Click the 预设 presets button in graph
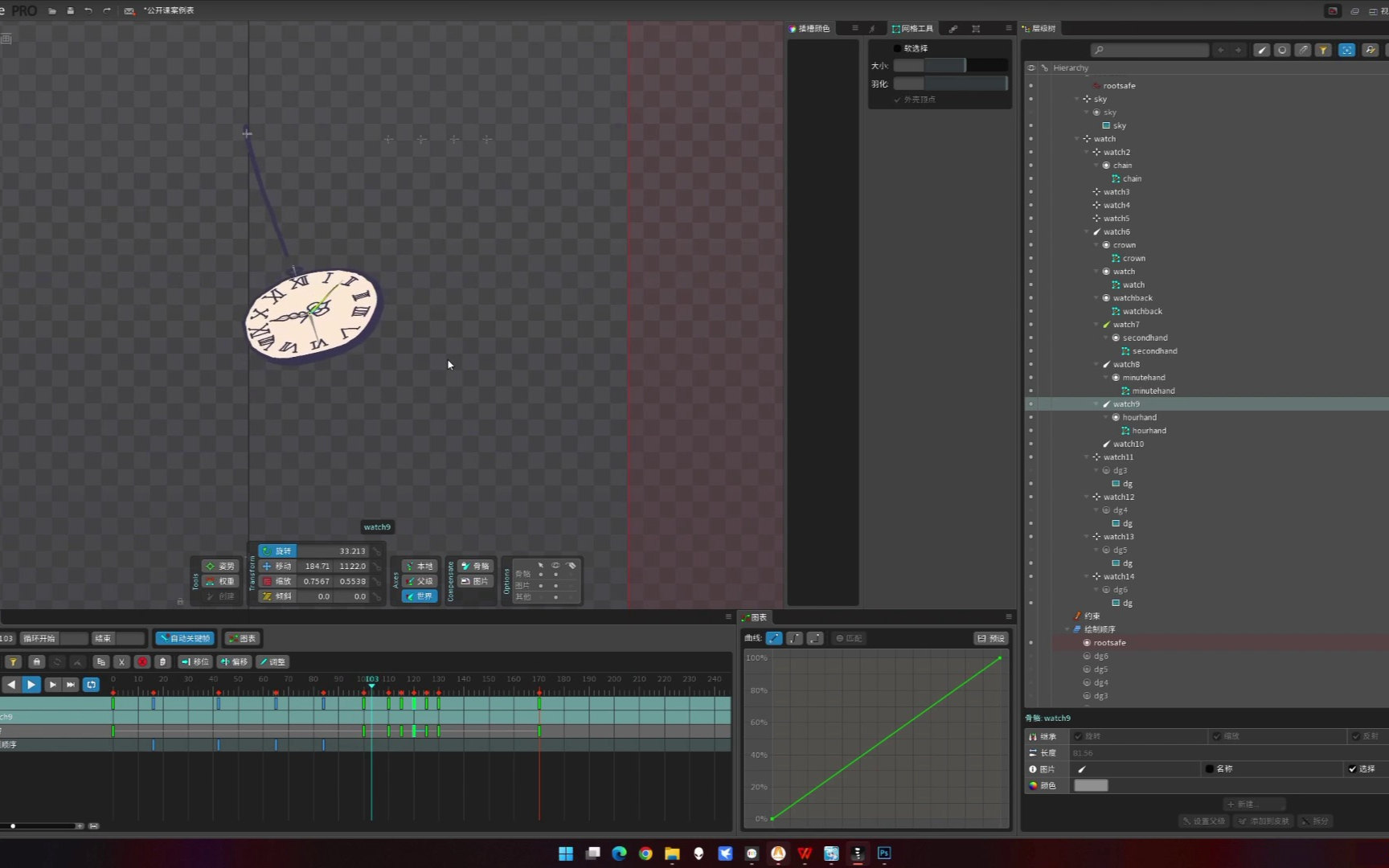This screenshot has width=1389, height=868. click(991, 639)
